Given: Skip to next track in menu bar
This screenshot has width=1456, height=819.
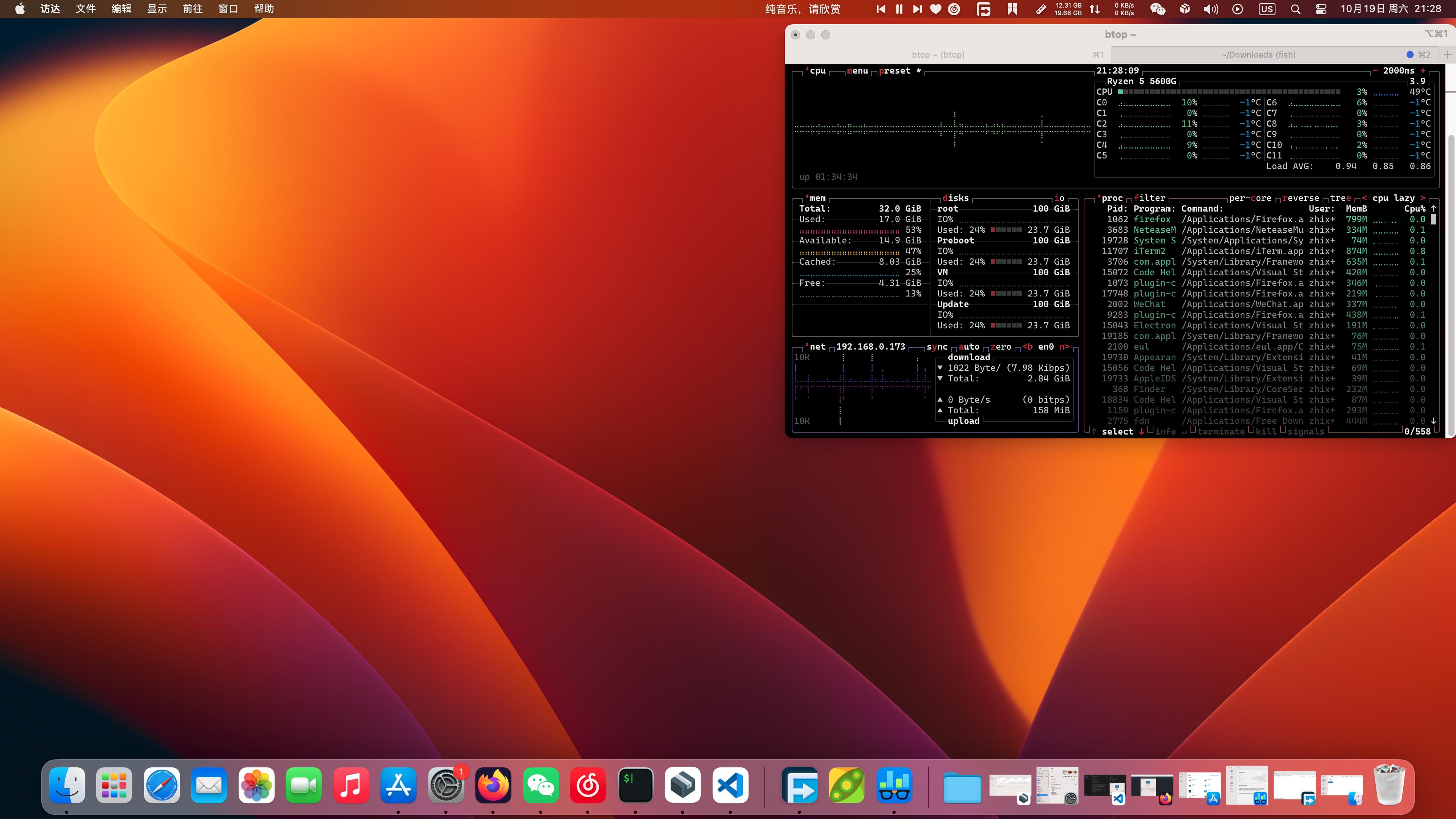Looking at the screenshot, I should click(917, 9).
